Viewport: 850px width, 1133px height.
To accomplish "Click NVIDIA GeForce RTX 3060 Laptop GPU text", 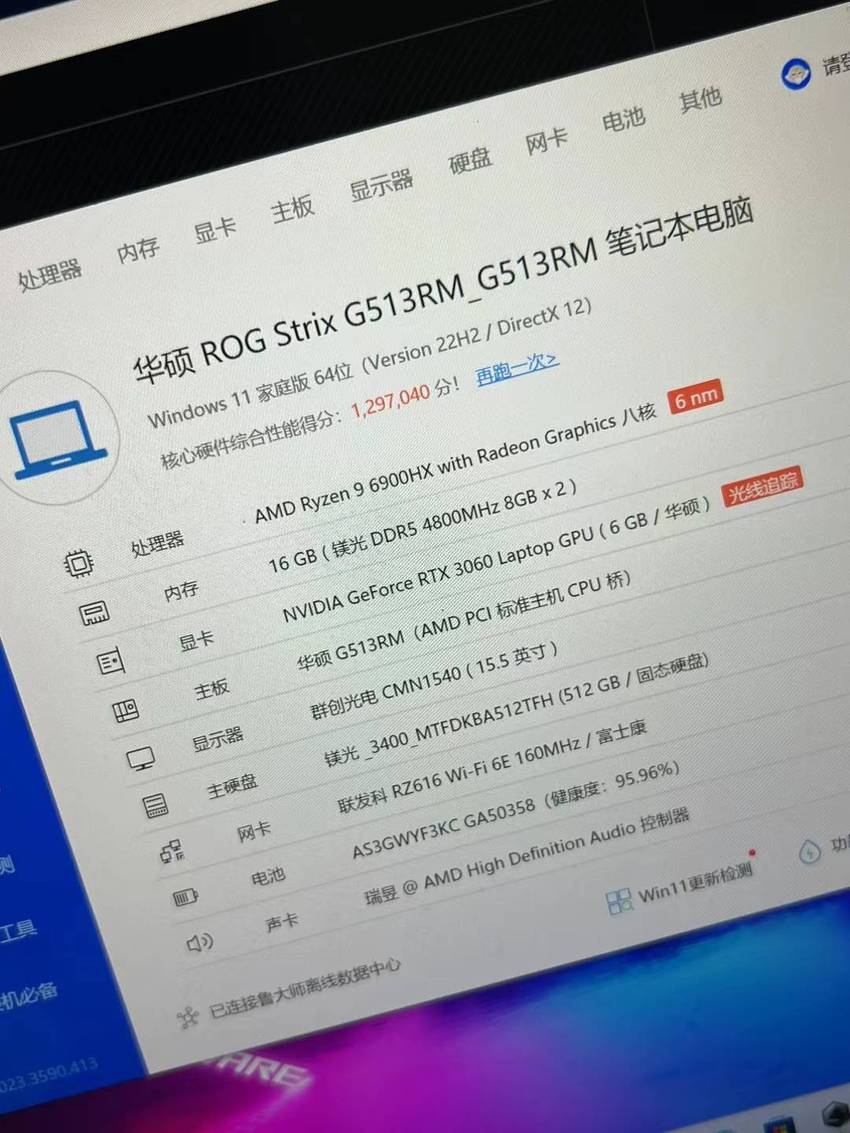I will (497, 560).
